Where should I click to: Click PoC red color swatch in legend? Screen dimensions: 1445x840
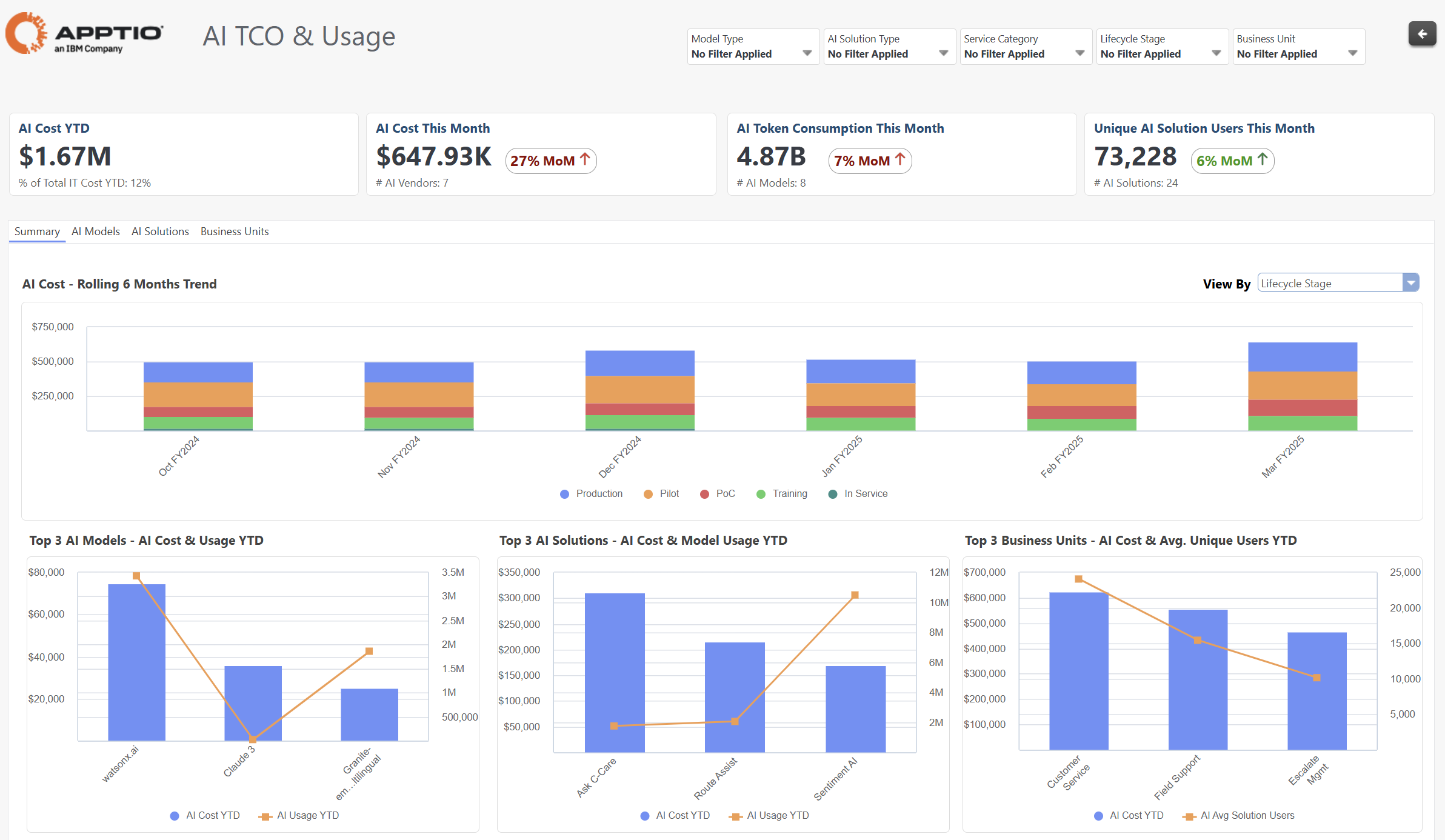pos(704,494)
